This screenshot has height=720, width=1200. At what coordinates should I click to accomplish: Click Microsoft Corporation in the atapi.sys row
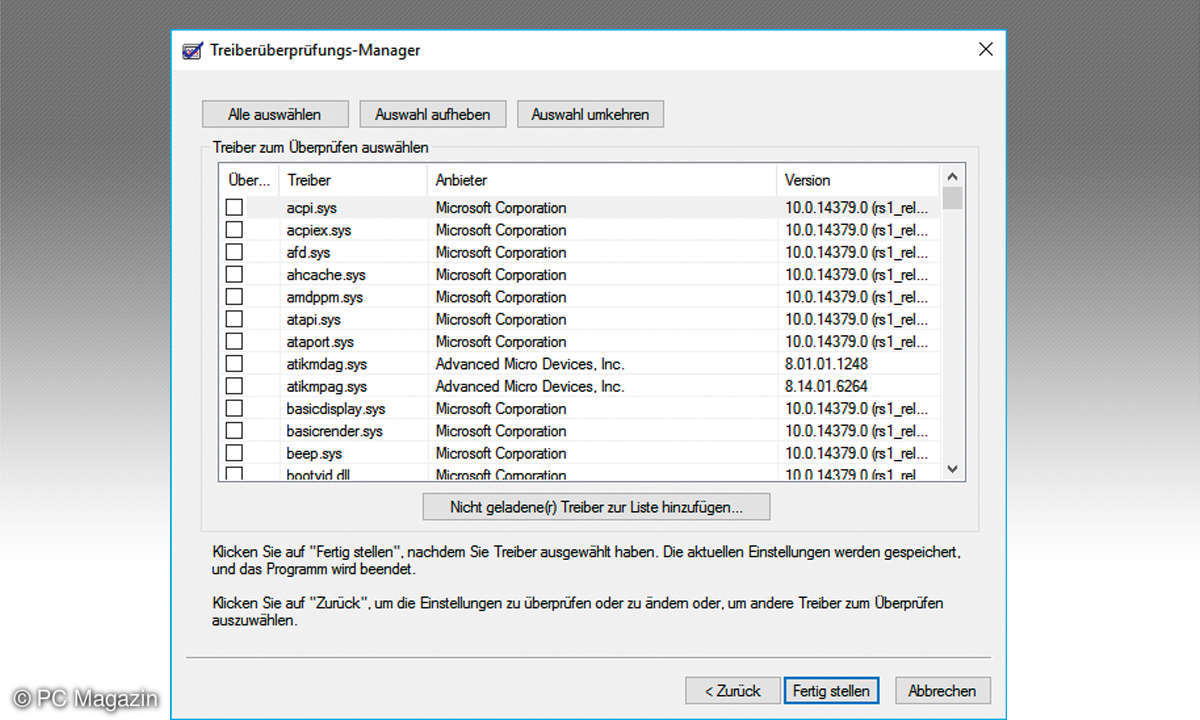tap(501, 319)
